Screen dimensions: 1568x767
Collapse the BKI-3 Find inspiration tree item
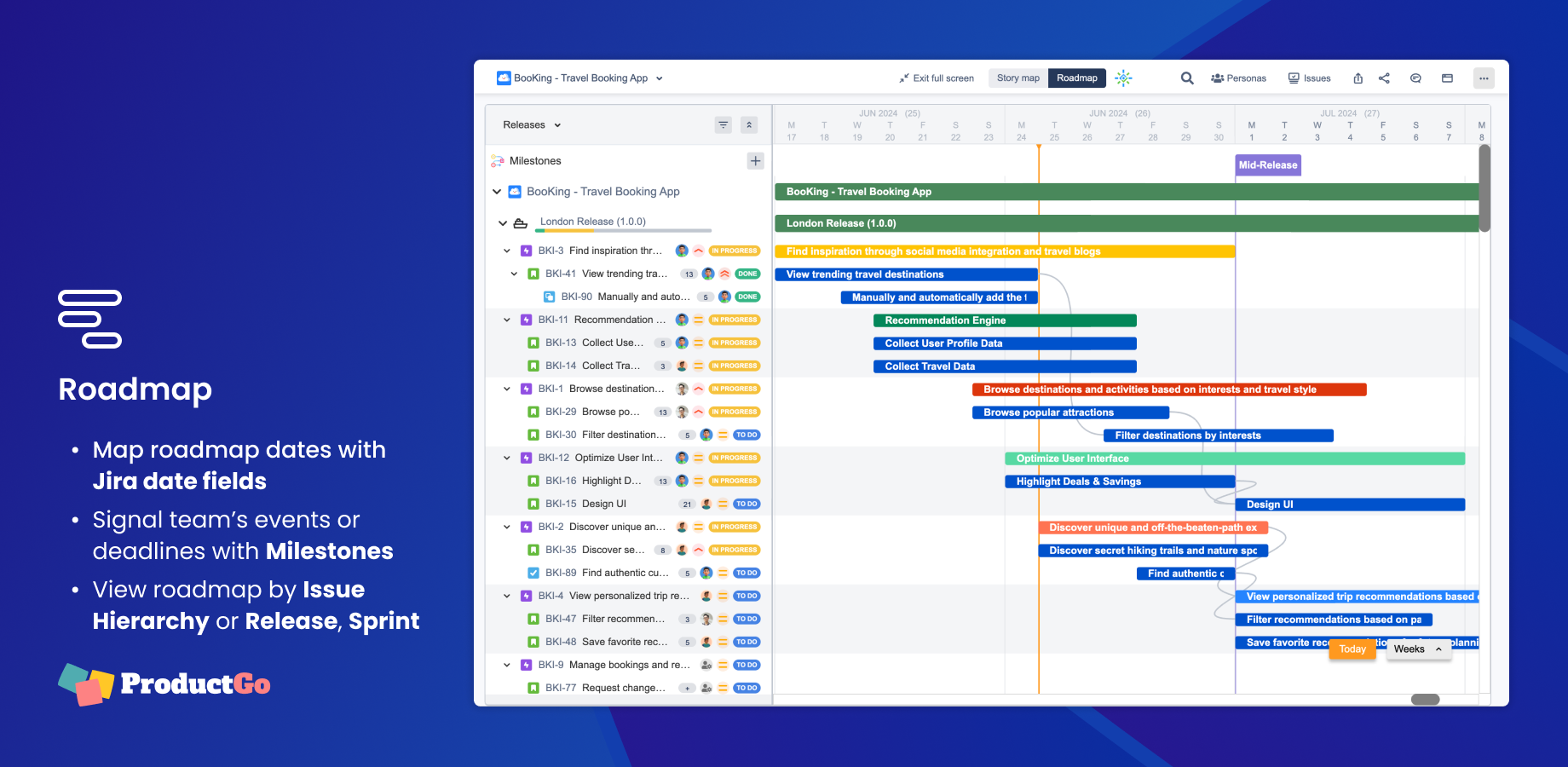pos(506,251)
